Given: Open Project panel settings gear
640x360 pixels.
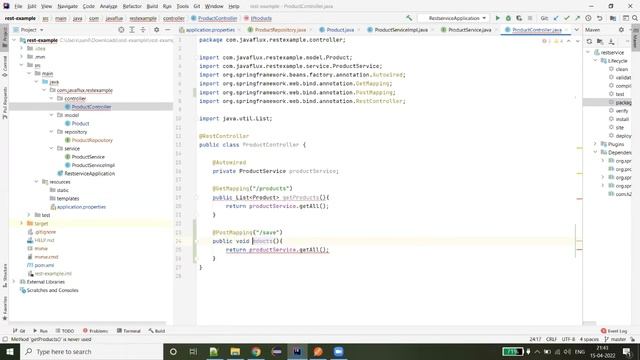Looking at the screenshot, I should click(156, 30).
